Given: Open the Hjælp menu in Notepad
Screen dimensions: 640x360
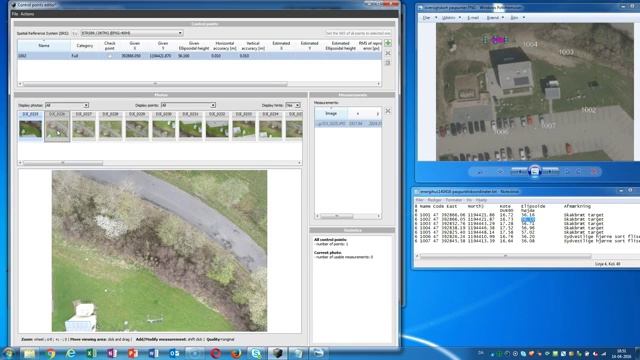Looking at the screenshot, I should click(481, 200).
